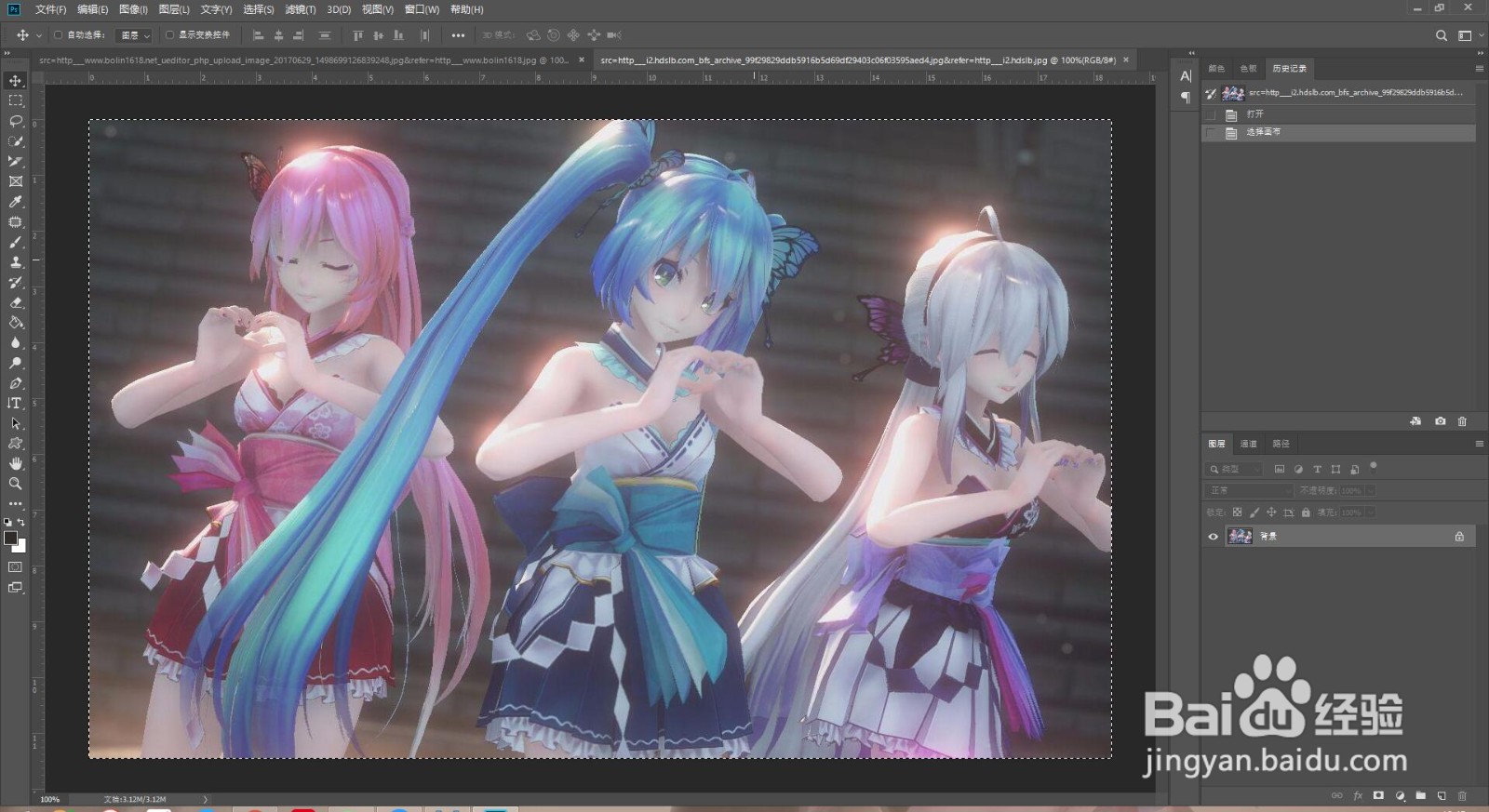The image size is (1489, 812).
Task: Select the Eraser tool
Action: [16, 303]
